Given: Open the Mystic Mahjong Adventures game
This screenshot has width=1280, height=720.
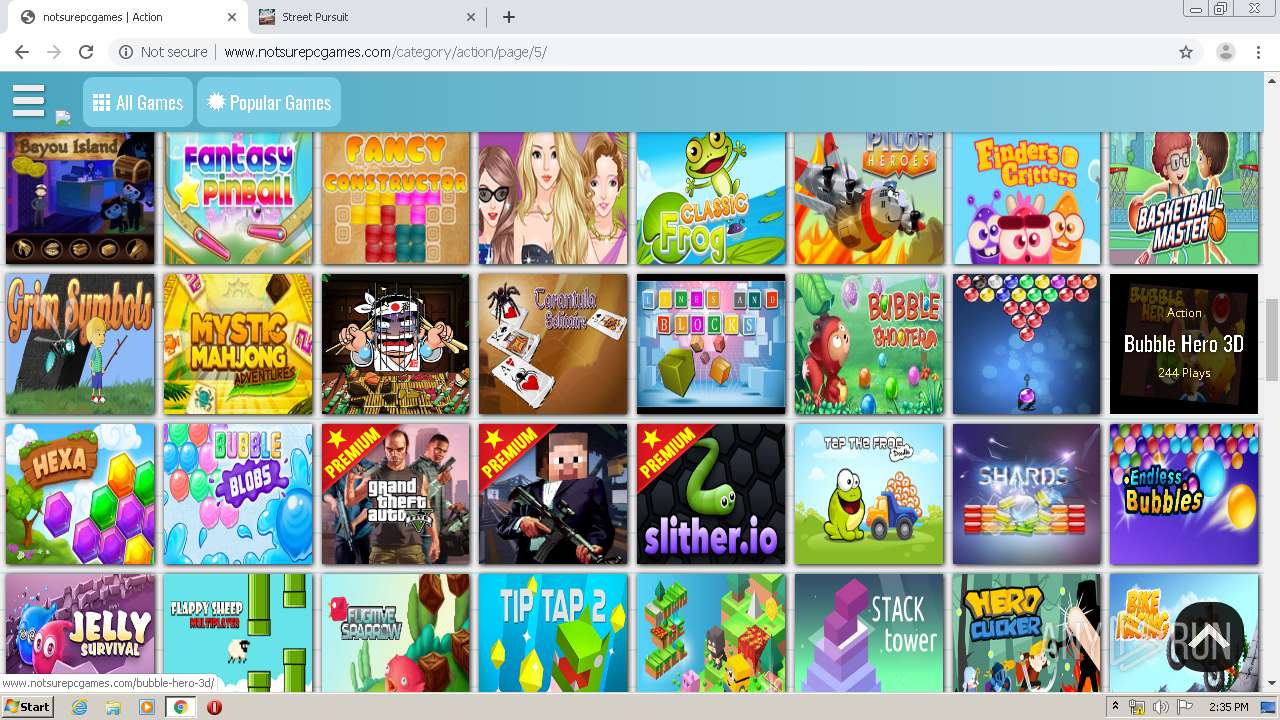Looking at the screenshot, I should [x=238, y=344].
